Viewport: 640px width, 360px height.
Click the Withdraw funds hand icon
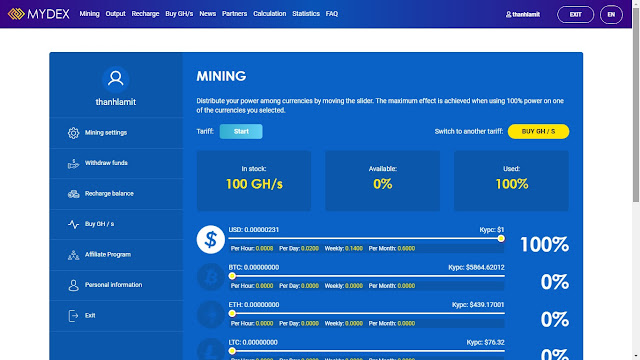(x=73, y=163)
